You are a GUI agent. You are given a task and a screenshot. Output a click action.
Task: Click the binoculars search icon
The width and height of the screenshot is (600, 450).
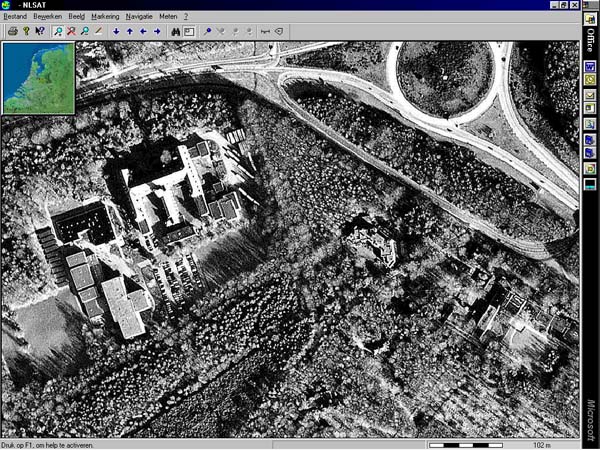point(174,31)
